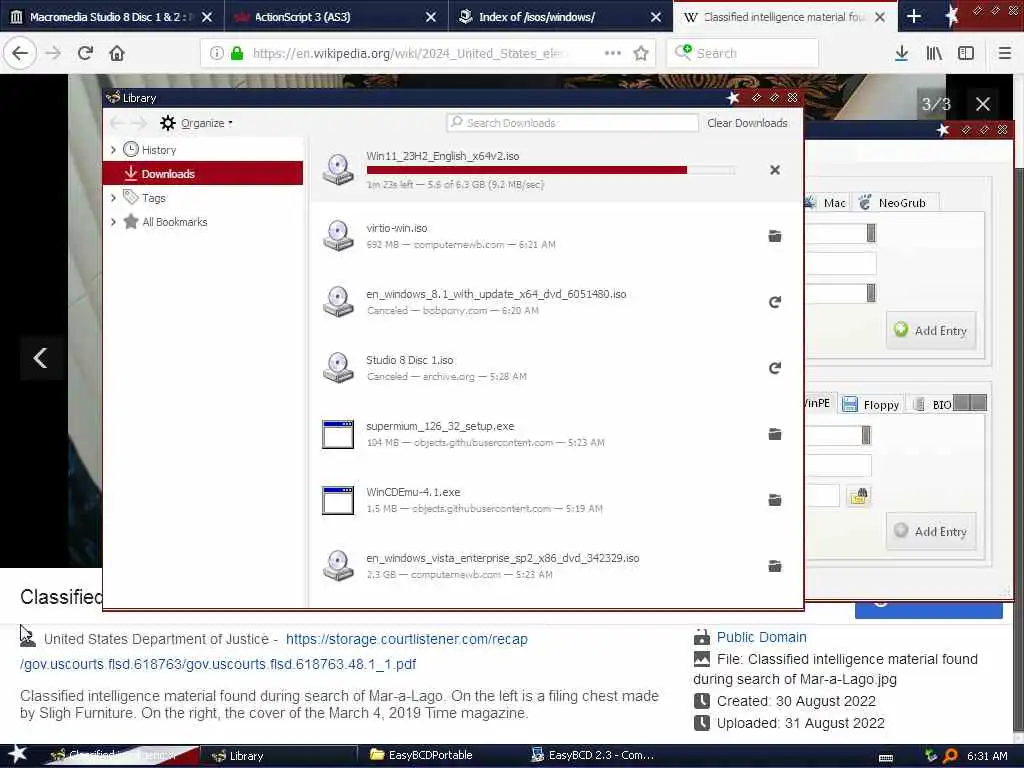Click the taskbar clock 6:31 AM
1024x768 pixels.
point(987,756)
